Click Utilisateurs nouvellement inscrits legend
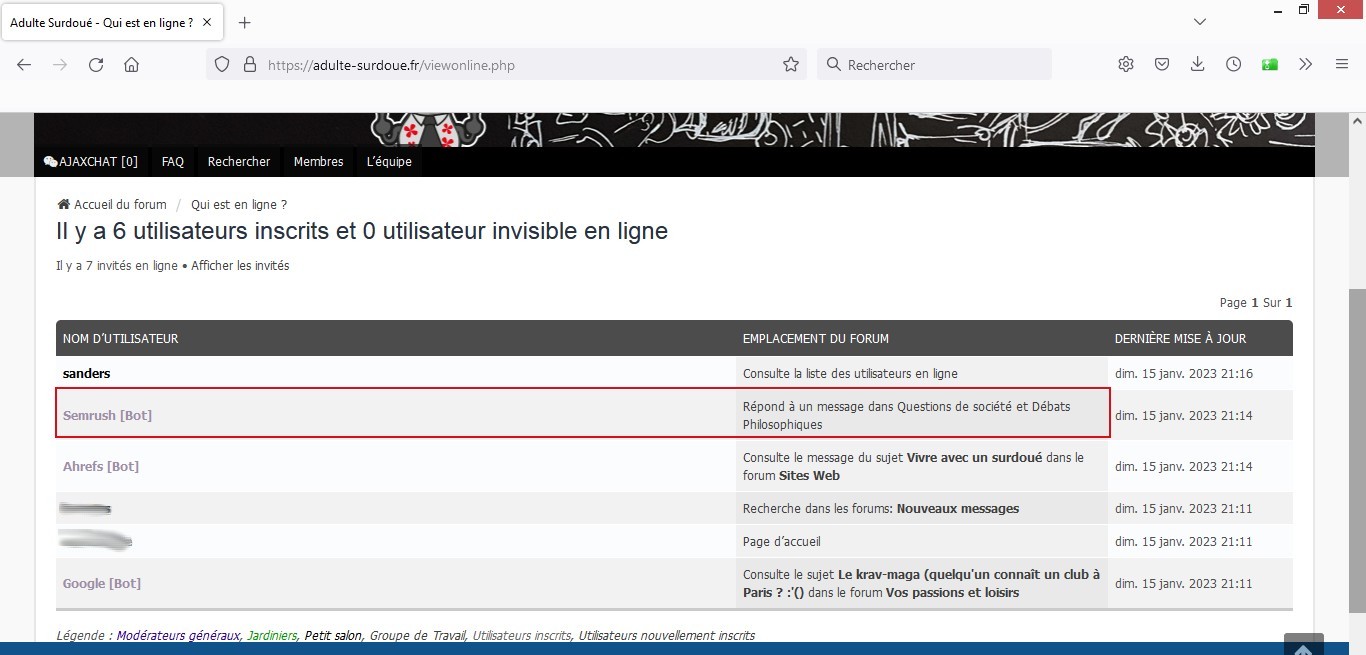 [667, 635]
